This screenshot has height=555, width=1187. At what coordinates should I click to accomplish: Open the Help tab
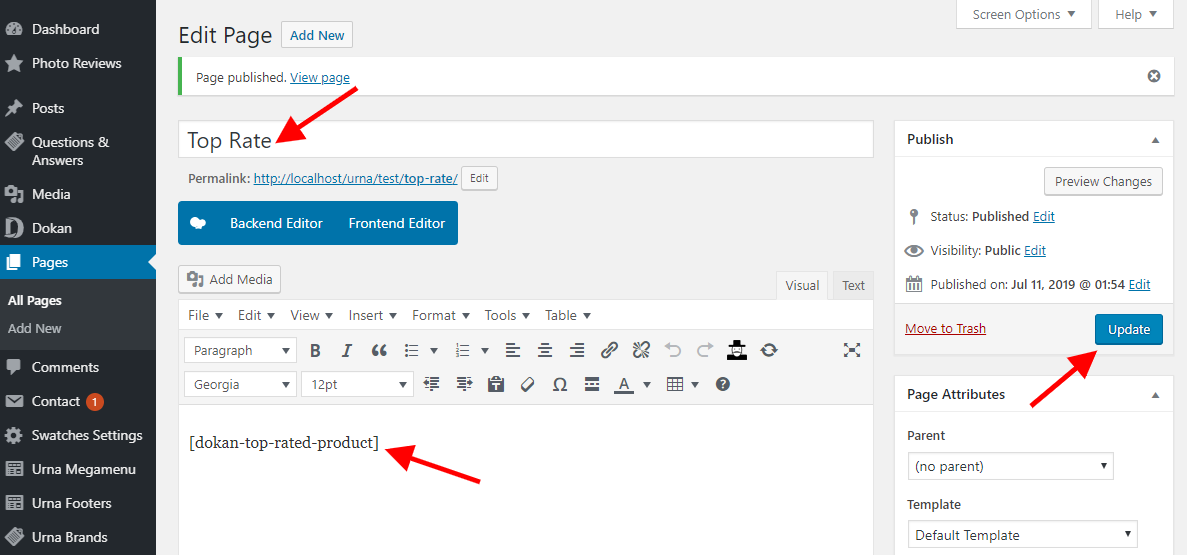pos(1137,14)
